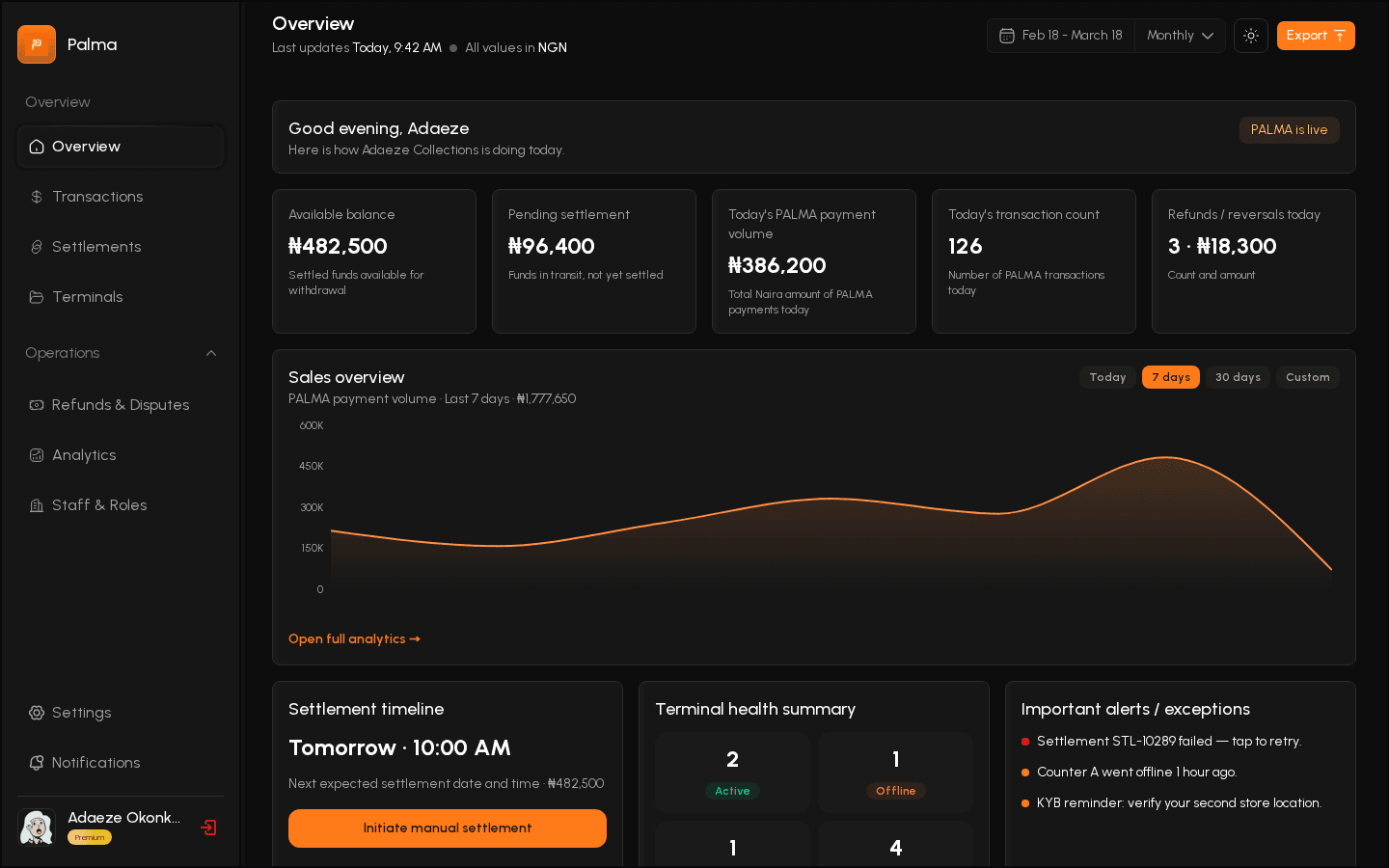Click the Overview home icon in sidebar
1389x868 pixels.
[37, 147]
